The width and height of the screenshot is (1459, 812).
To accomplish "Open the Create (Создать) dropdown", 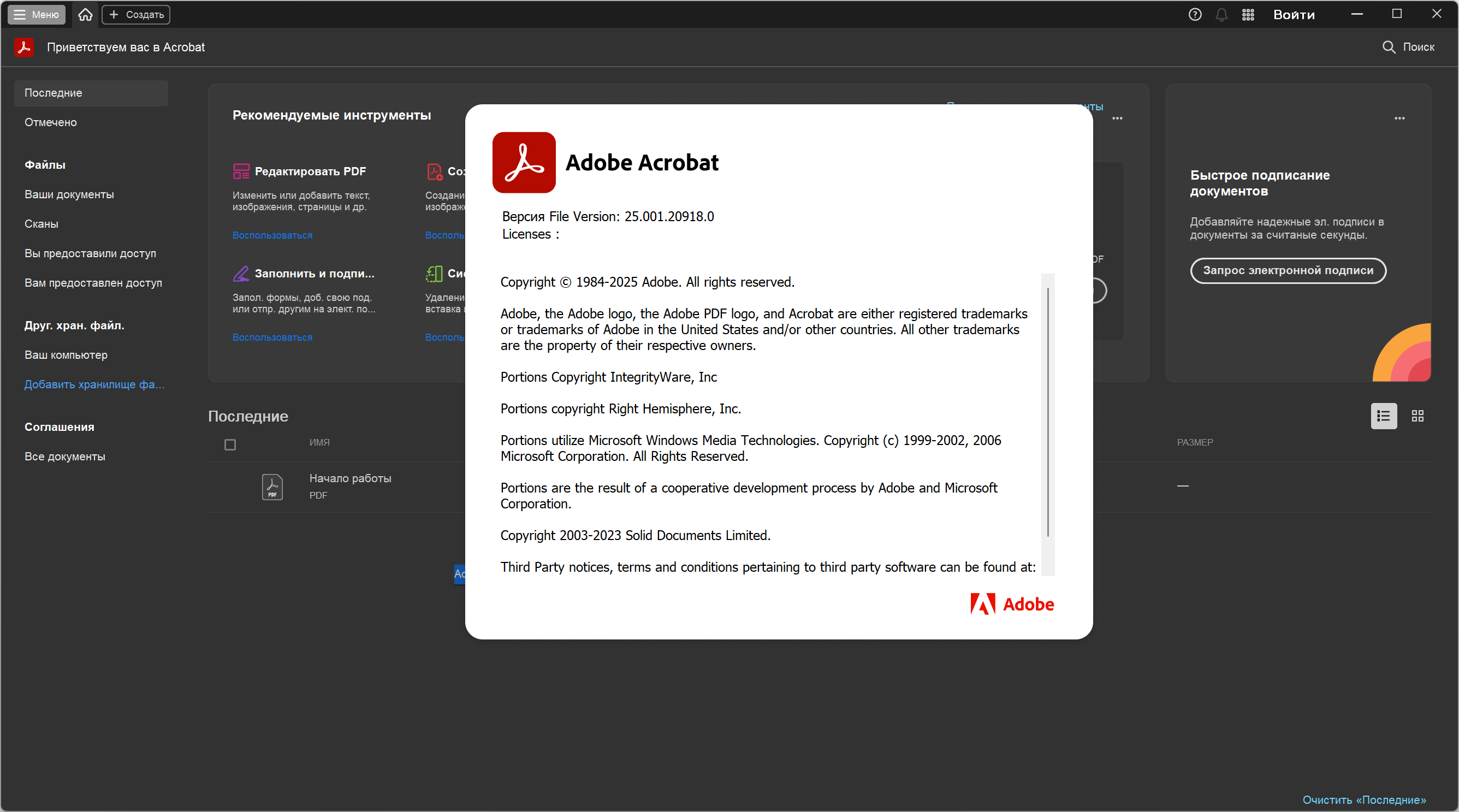I will coord(136,14).
